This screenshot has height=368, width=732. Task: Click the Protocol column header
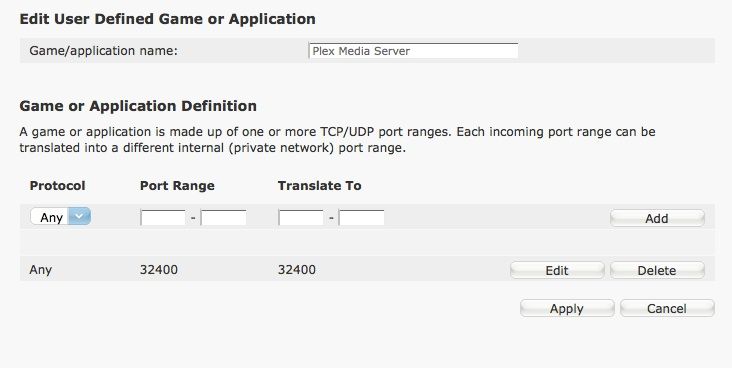(x=57, y=185)
